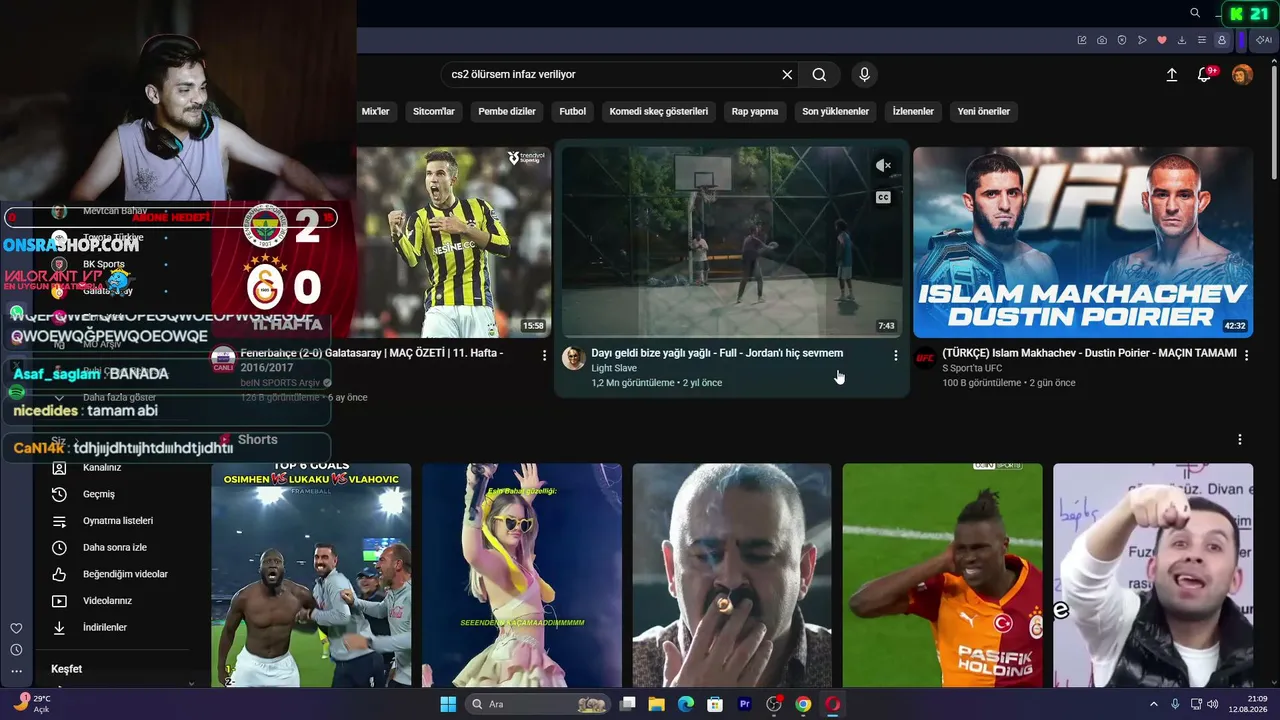Open the browser AI assistant button
The height and width of the screenshot is (720, 1280).
[1264, 40]
